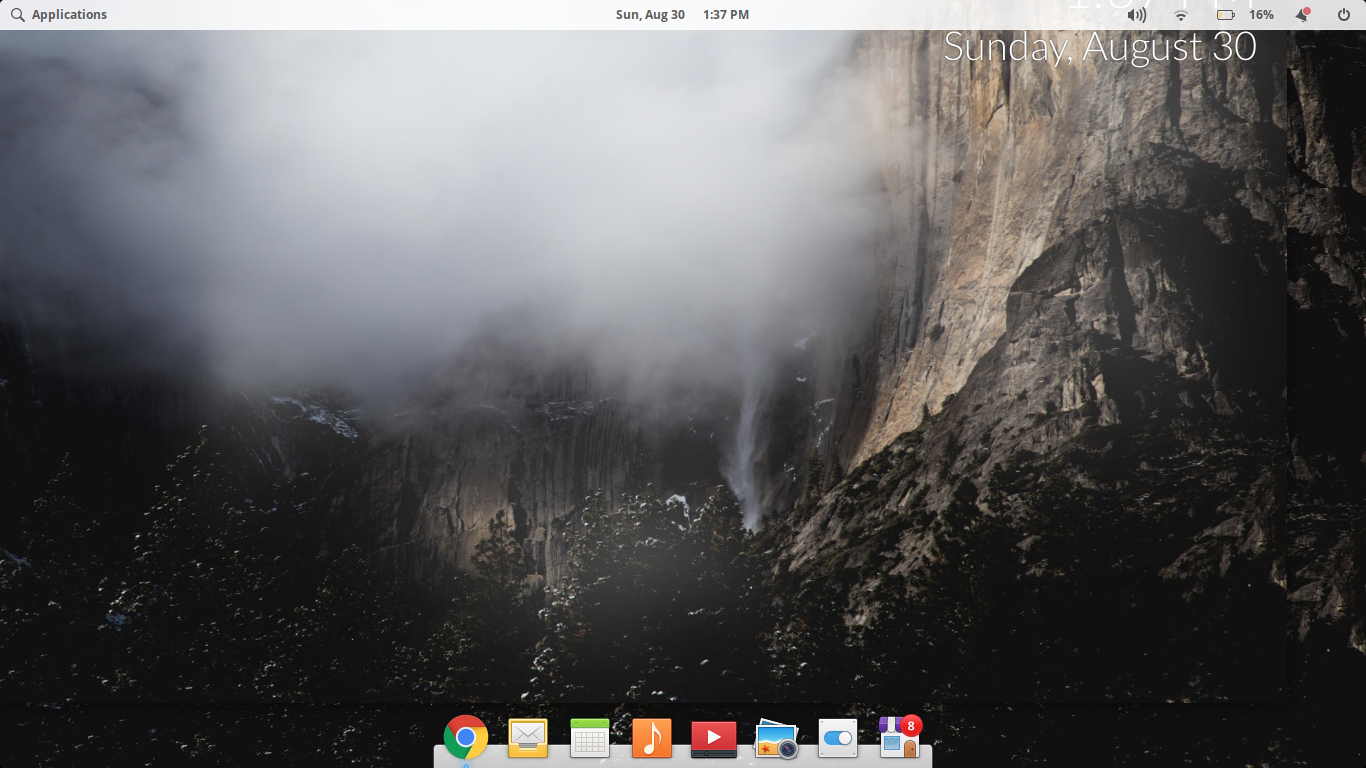Open the calendar via Sun, Aug 30
This screenshot has width=1366, height=768.
[651, 14]
